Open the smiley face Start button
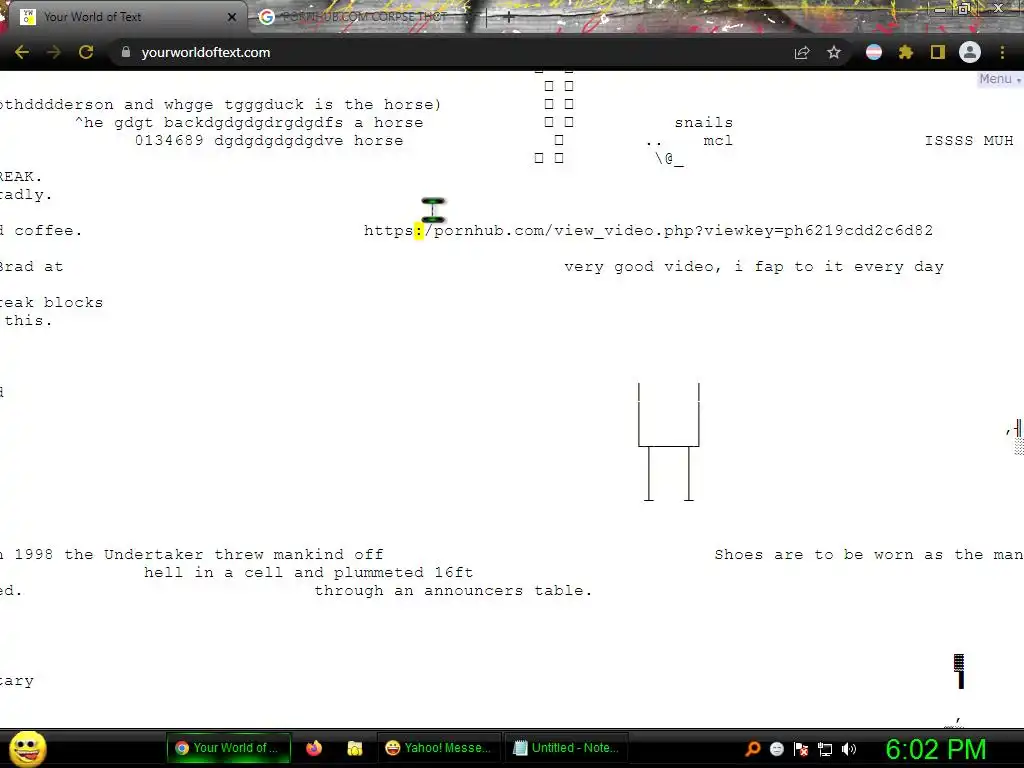The height and width of the screenshot is (768, 1024). coord(27,748)
